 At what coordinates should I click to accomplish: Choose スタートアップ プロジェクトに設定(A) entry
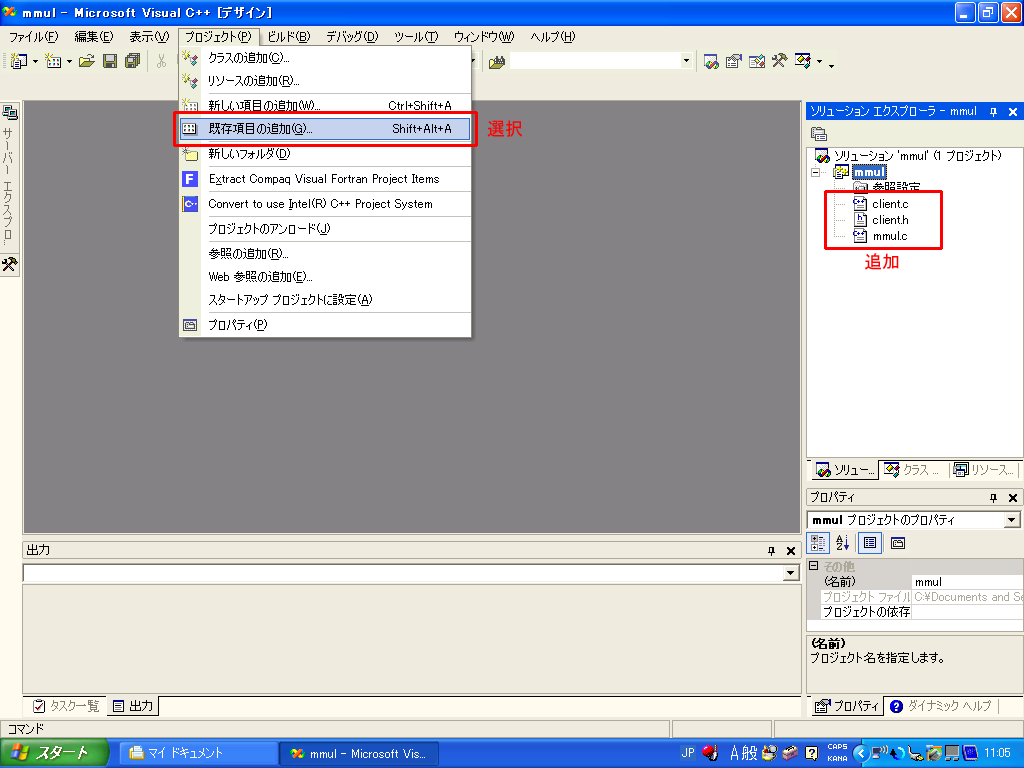[325, 300]
